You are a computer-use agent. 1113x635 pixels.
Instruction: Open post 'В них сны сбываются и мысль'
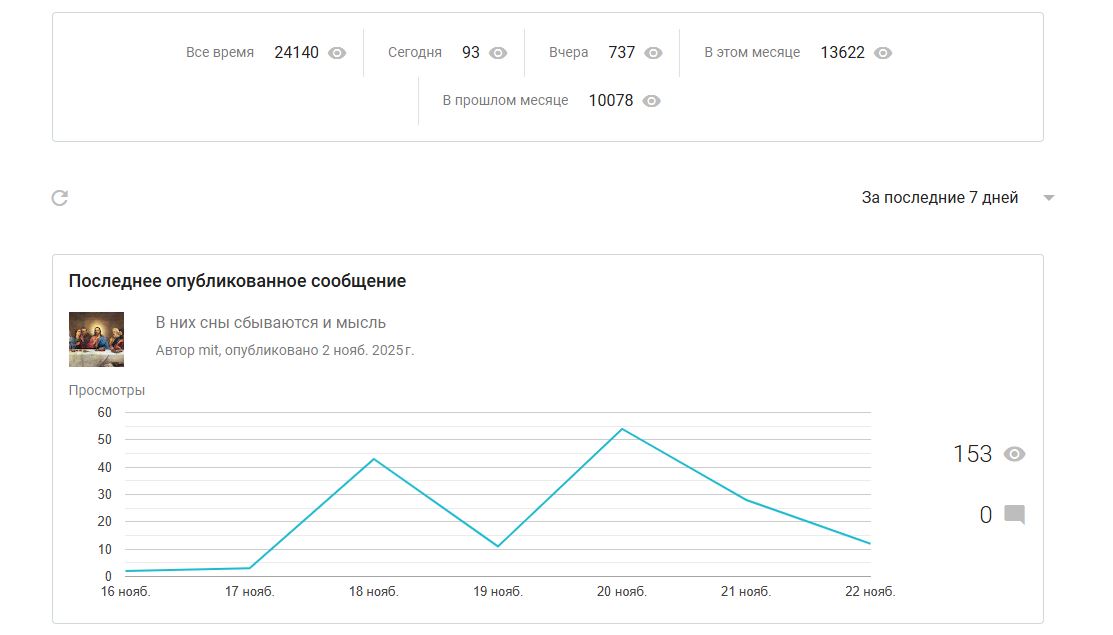(271, 322)
